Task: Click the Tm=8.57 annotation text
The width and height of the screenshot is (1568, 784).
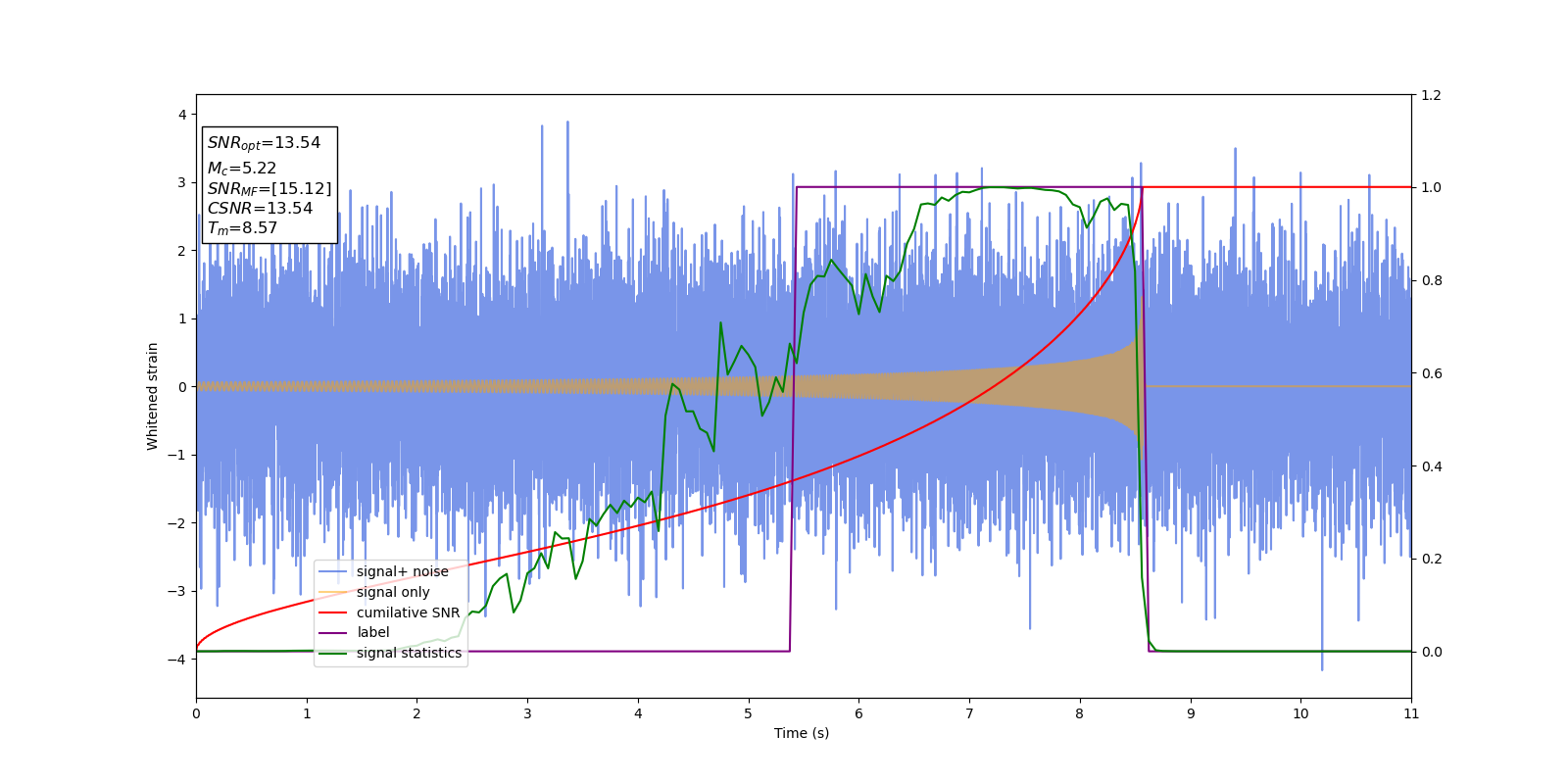Action: (242, 228)
